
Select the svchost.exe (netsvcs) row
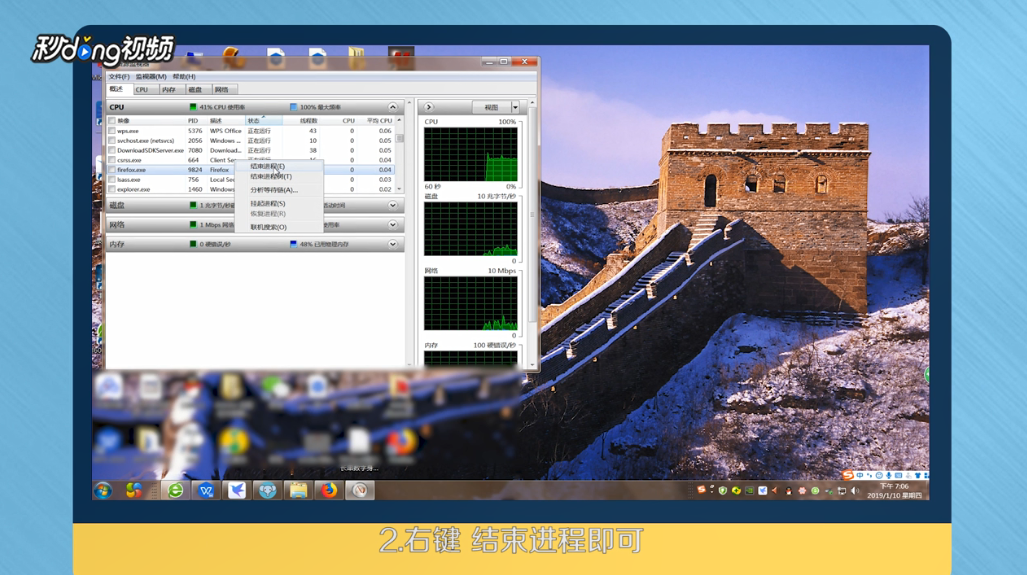251,140
